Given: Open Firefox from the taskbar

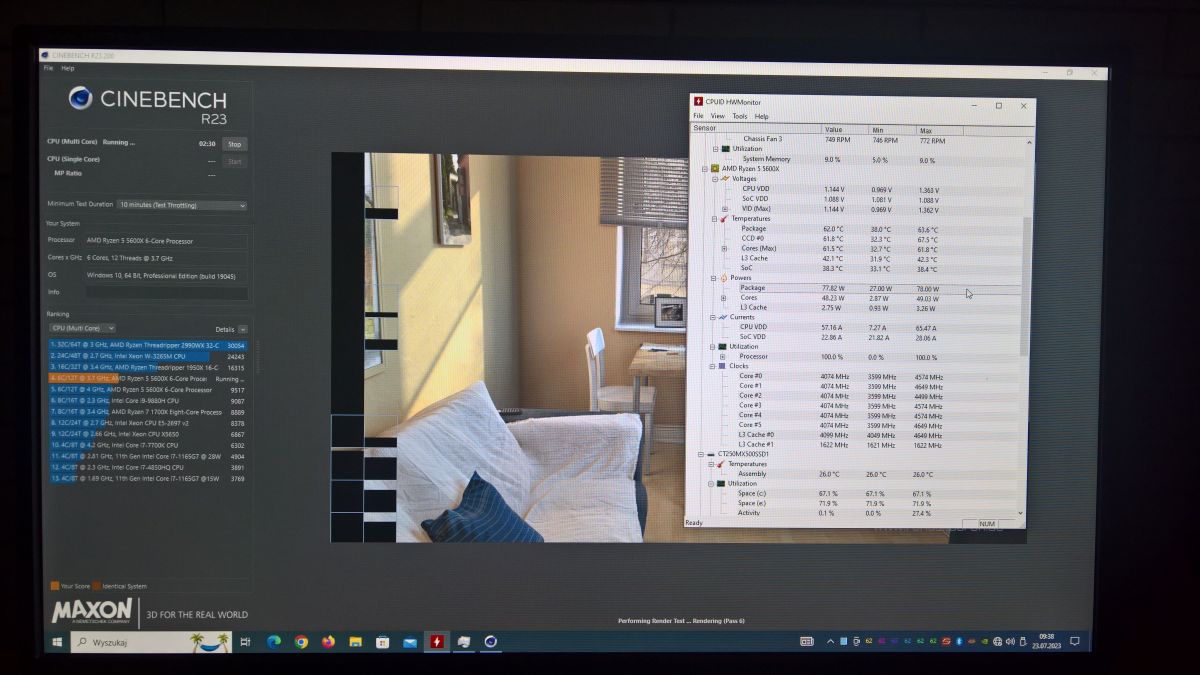Looking at the screenshot, I should click(x=328, y=642).
